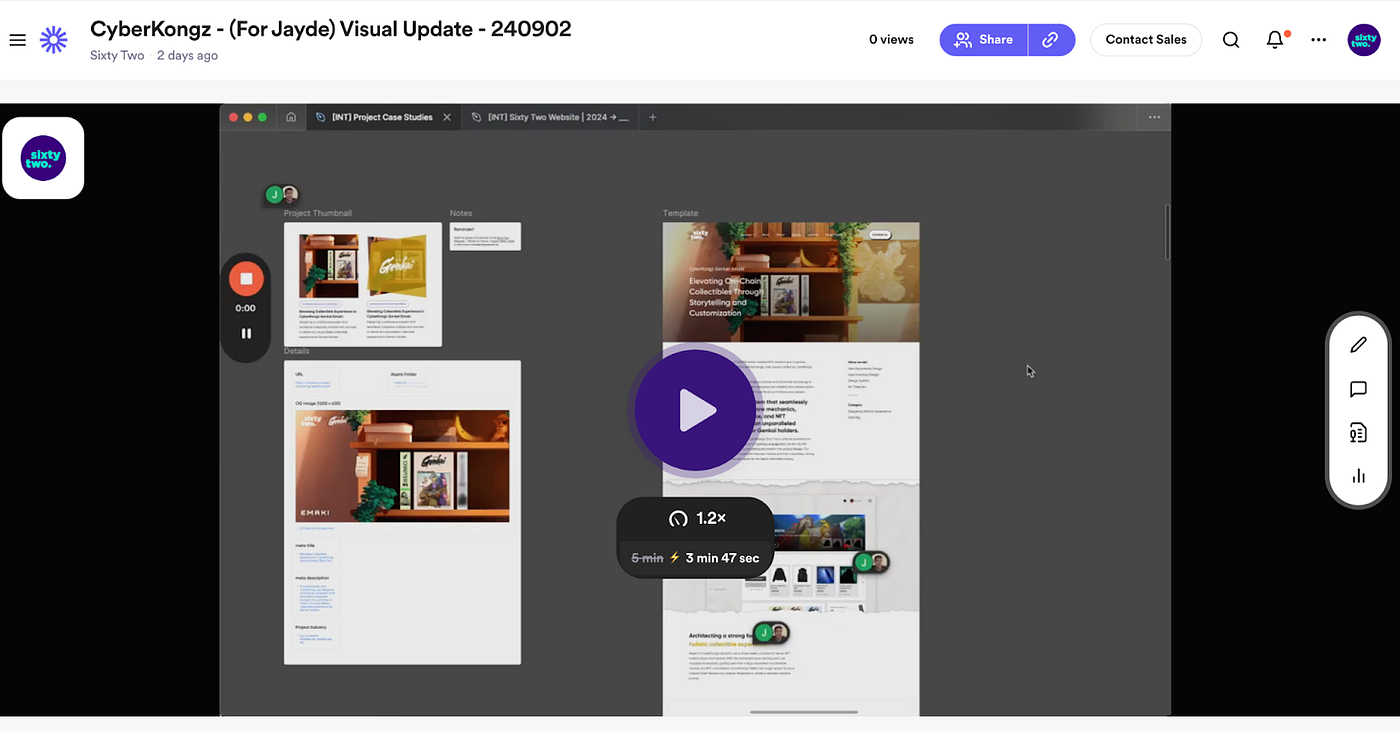
Task: Open the notifications bell
Action: click(1275, 40)
